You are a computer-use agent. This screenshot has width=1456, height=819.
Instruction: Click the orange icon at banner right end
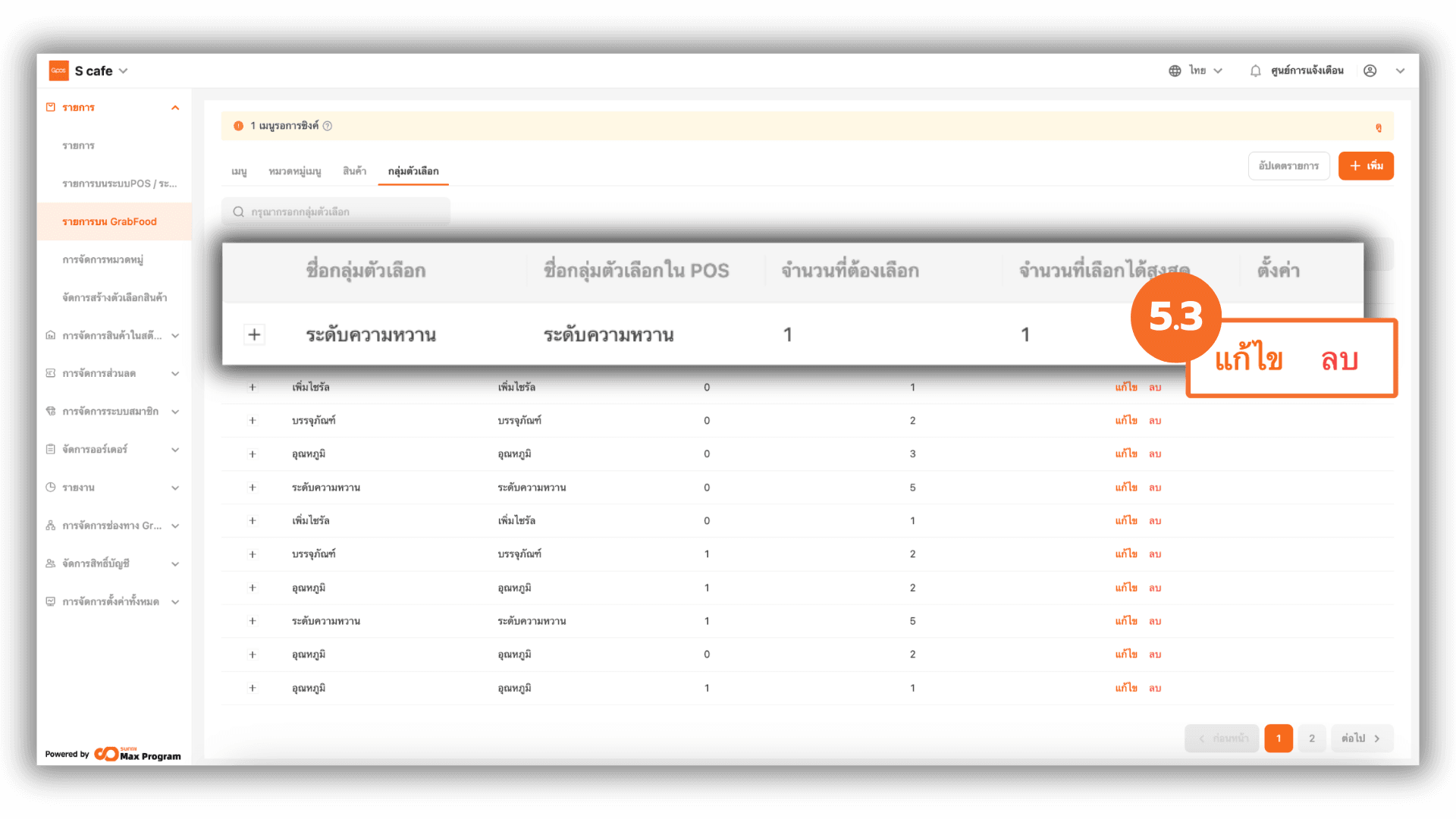coord(1378,127)
